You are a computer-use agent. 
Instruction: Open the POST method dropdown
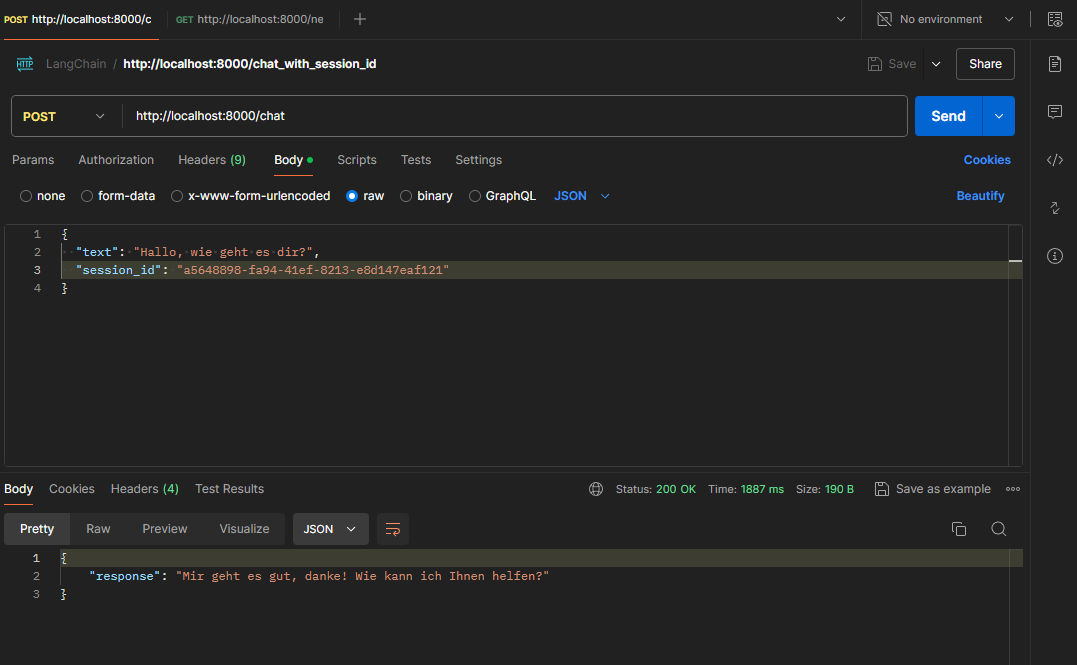64,116
